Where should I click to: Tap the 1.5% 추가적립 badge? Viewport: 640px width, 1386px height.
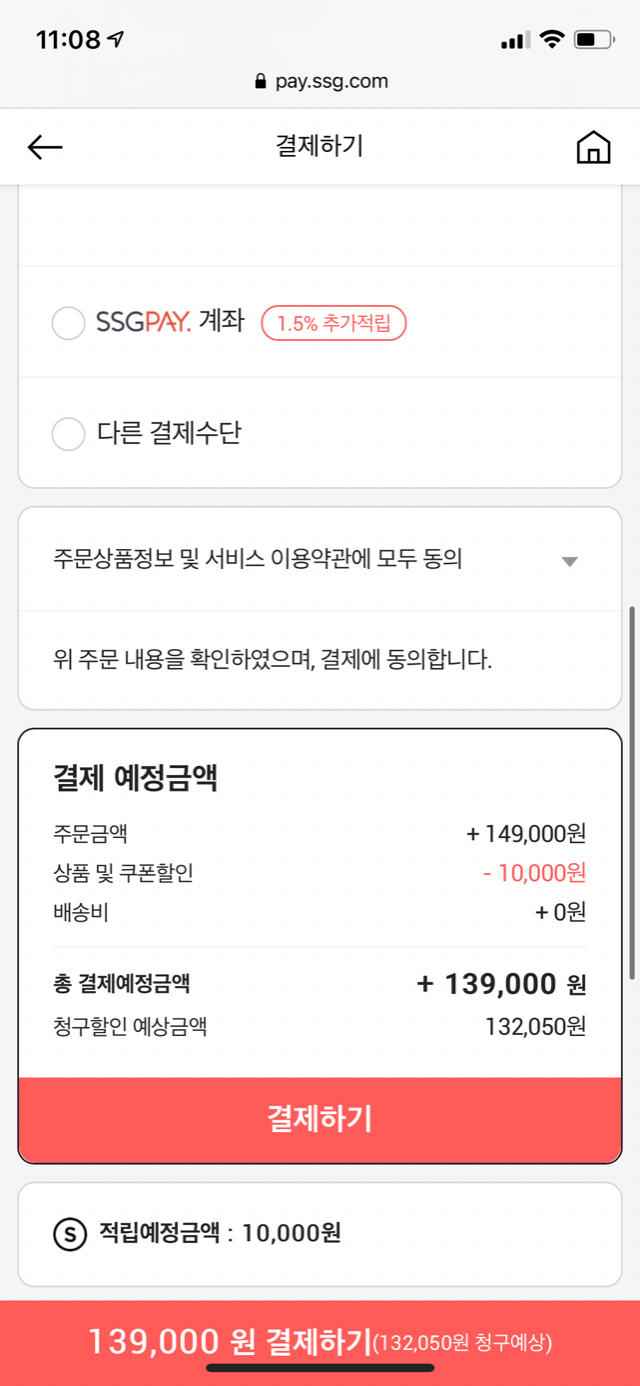coord(333,323)
